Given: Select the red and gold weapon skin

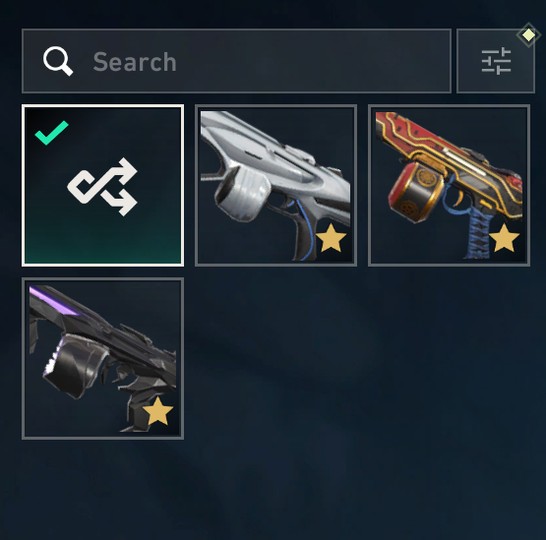Looking at the screenshot, I should [449, 185].
